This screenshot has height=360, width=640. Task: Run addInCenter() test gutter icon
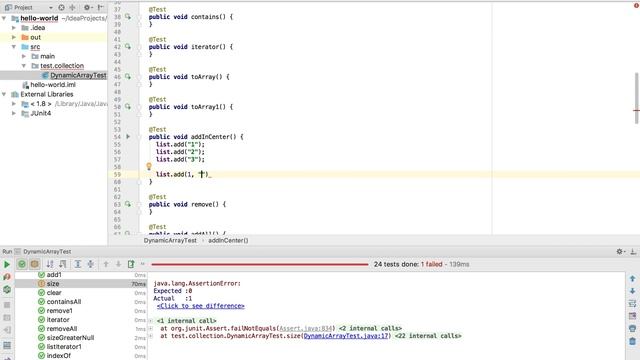(x=128, y=136)
